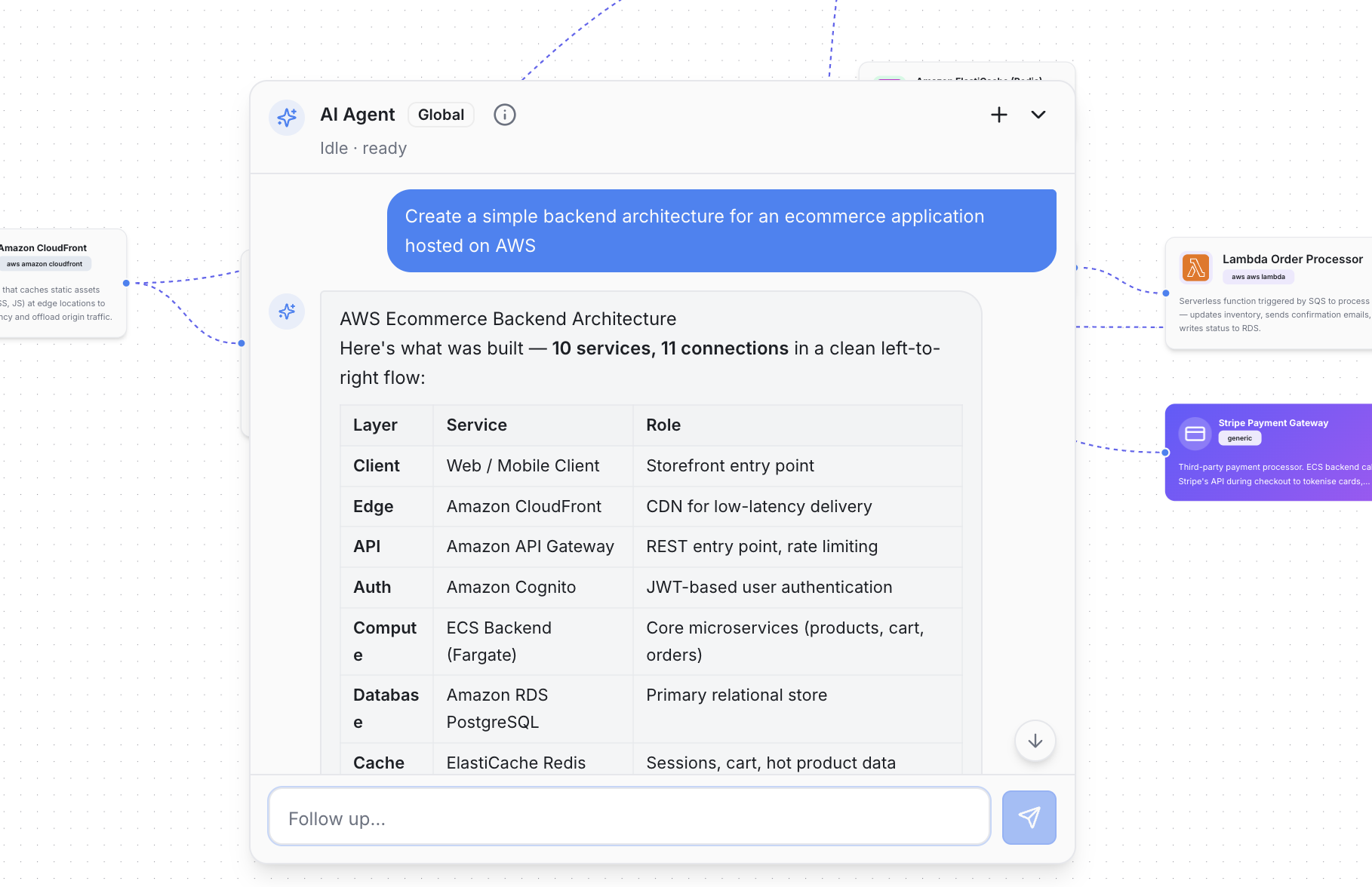Screen dimensions: 1372x887
Task: Select the Stripe Payment Gateway card icon
Action: [1195, 434]
